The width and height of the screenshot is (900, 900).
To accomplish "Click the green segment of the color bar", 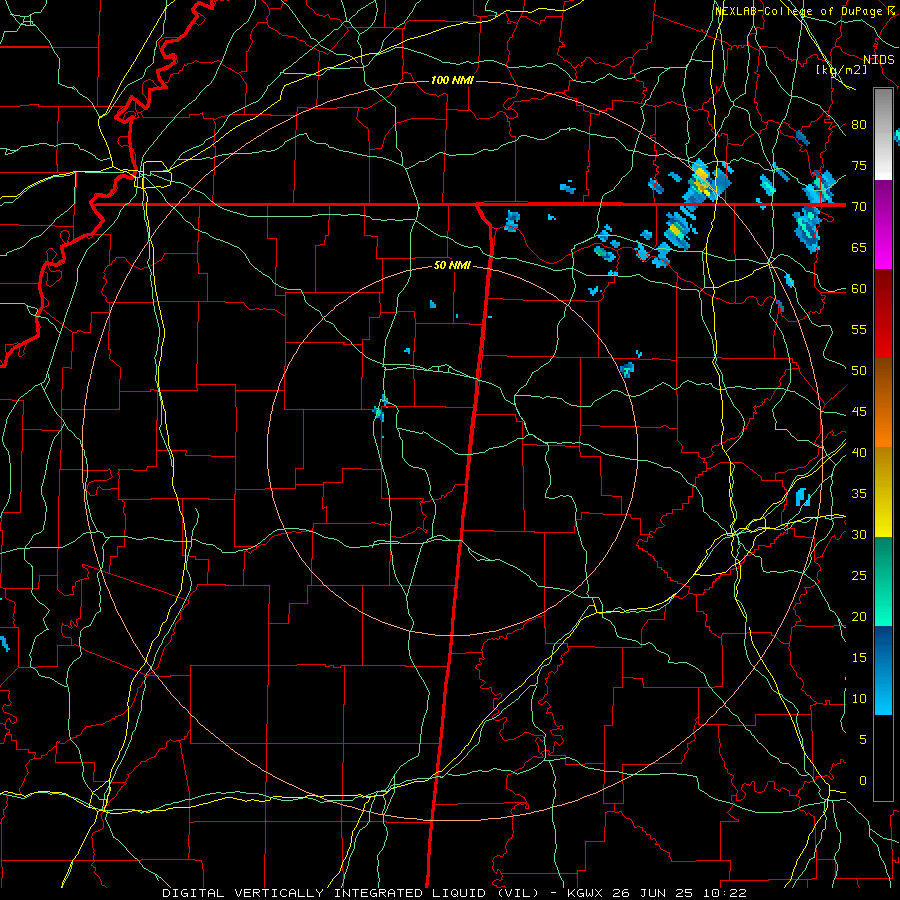I will [883, 581].
